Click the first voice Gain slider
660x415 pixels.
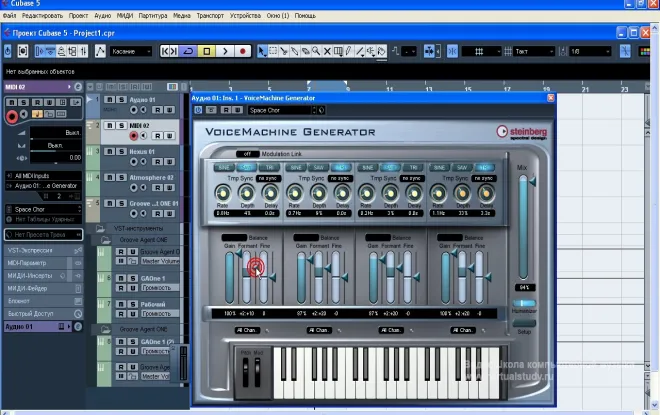pyautogui.click(x=229, y=277)
